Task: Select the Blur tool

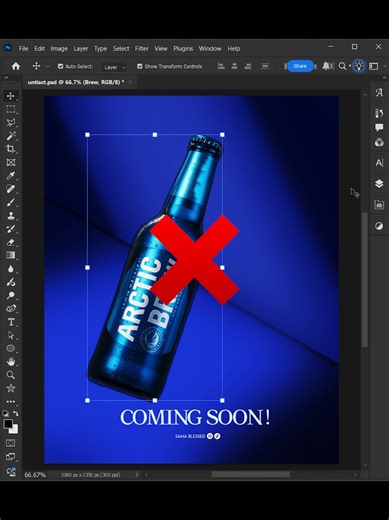Action: [11, 269]
